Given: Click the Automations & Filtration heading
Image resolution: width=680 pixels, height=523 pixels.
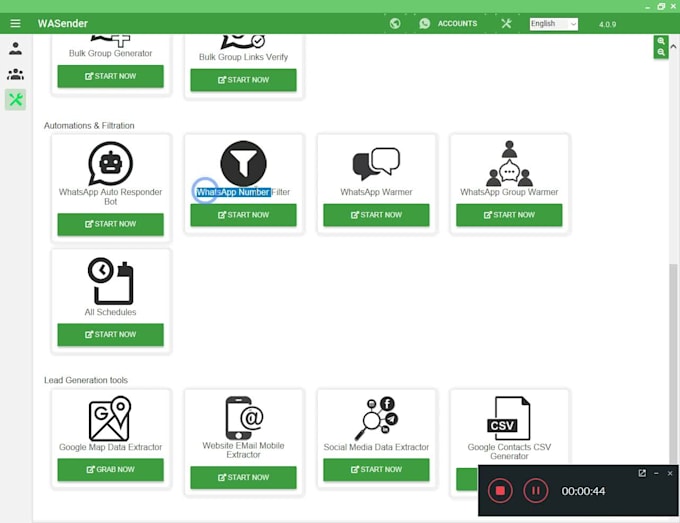Looking at the screenshot, I should click(x=89, y=126).
